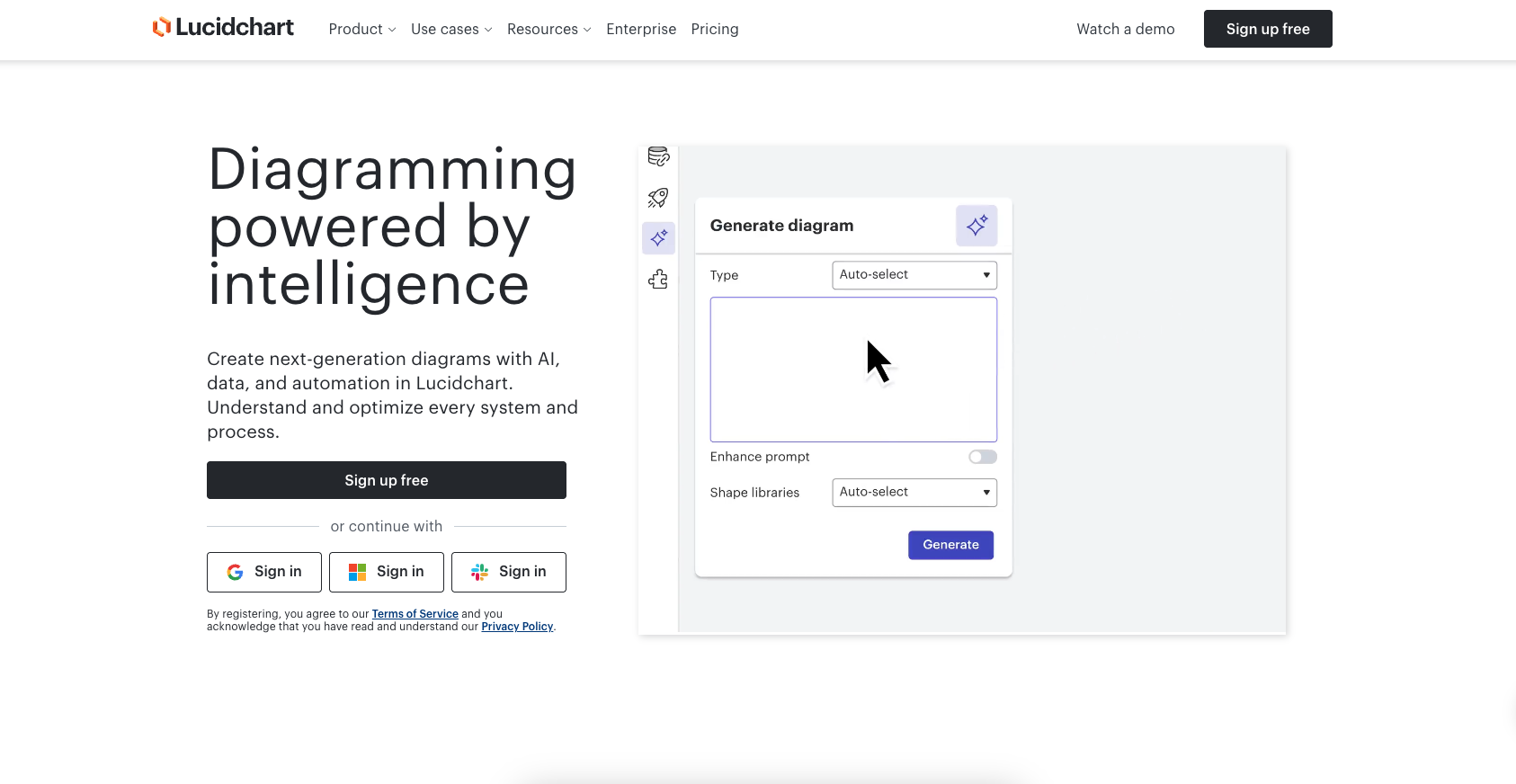Image resolution: width=1516 pixels, height=784 pixels.
Task: Sign in with Slack
Action: coord(509,572)
